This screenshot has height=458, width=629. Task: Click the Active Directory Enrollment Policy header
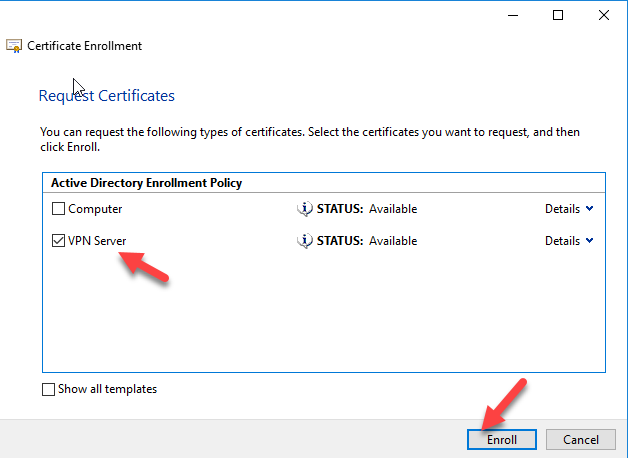145,183
